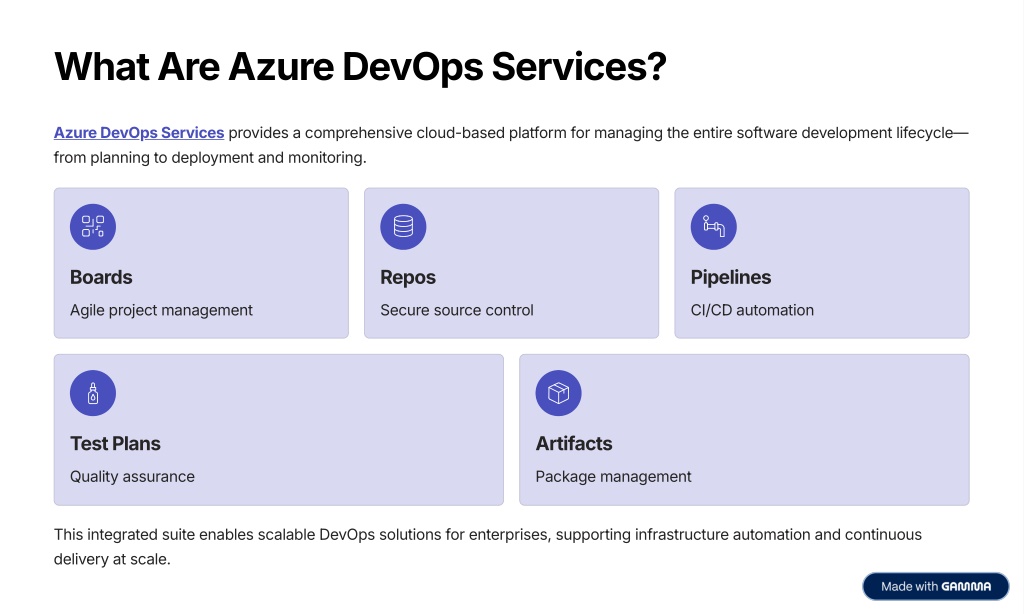Click 'Quality assurance' description

[x=132, y=477]
